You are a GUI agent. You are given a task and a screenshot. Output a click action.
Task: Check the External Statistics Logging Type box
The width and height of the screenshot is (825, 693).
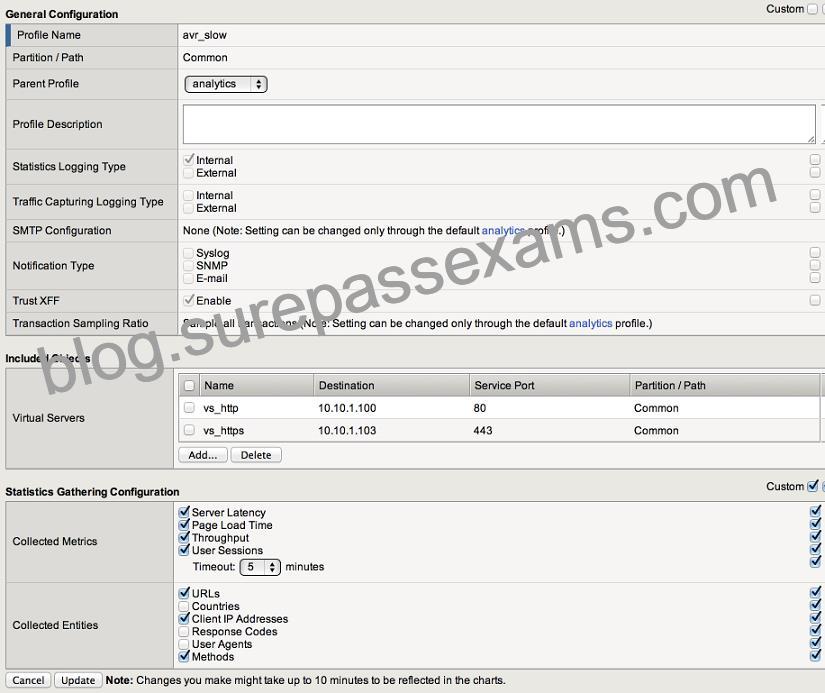coord(188,173)
